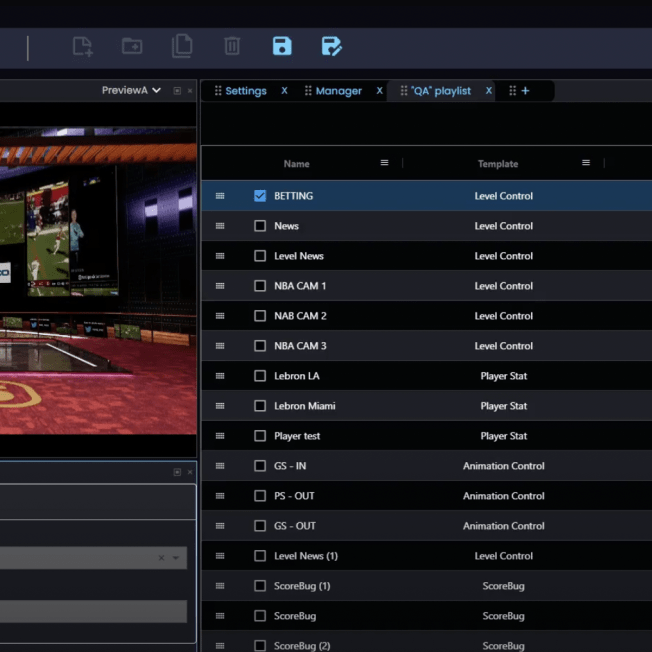The height and width of the screenshot is (652, 652).
Task: Click the drag handle of the BETTING row
Action: pyautogui.click(x=220, y=196)
